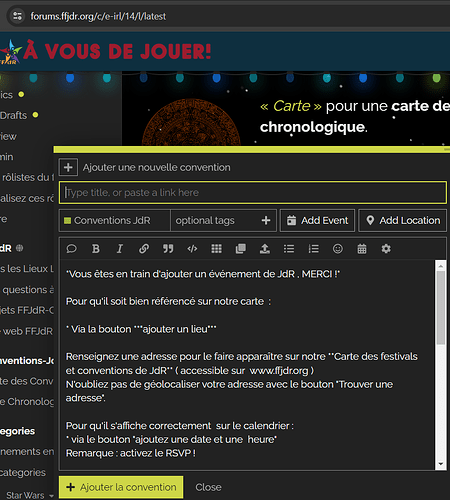The image size is (450, 500).
Task: Open the Conventions JdR category dropdown
Action: click(115, 220)
